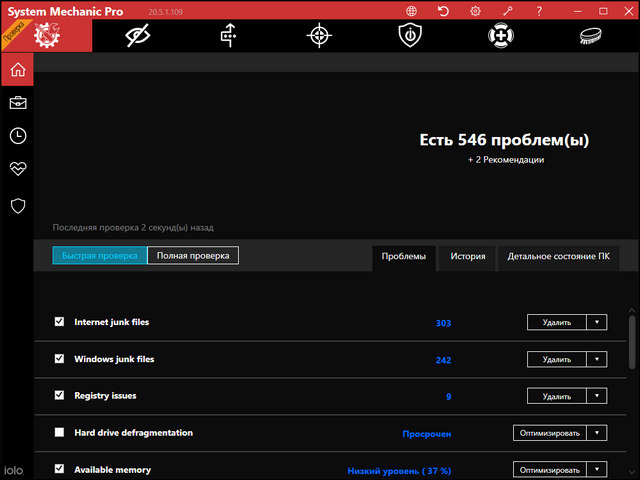Switch to the История tab
The height and width of the screenshot is (480, 640).
(467, 257)
